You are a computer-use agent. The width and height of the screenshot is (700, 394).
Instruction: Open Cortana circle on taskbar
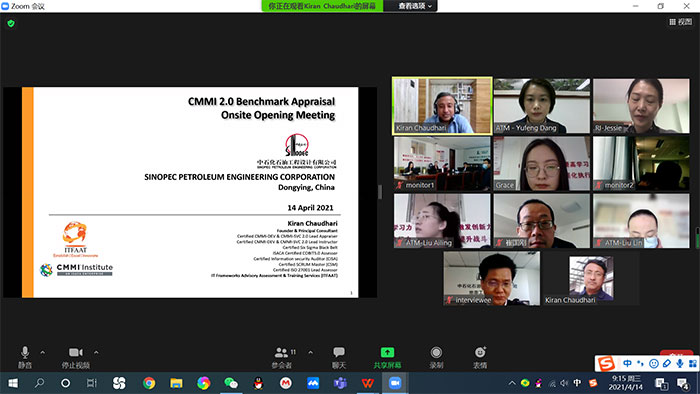(66, 383)
